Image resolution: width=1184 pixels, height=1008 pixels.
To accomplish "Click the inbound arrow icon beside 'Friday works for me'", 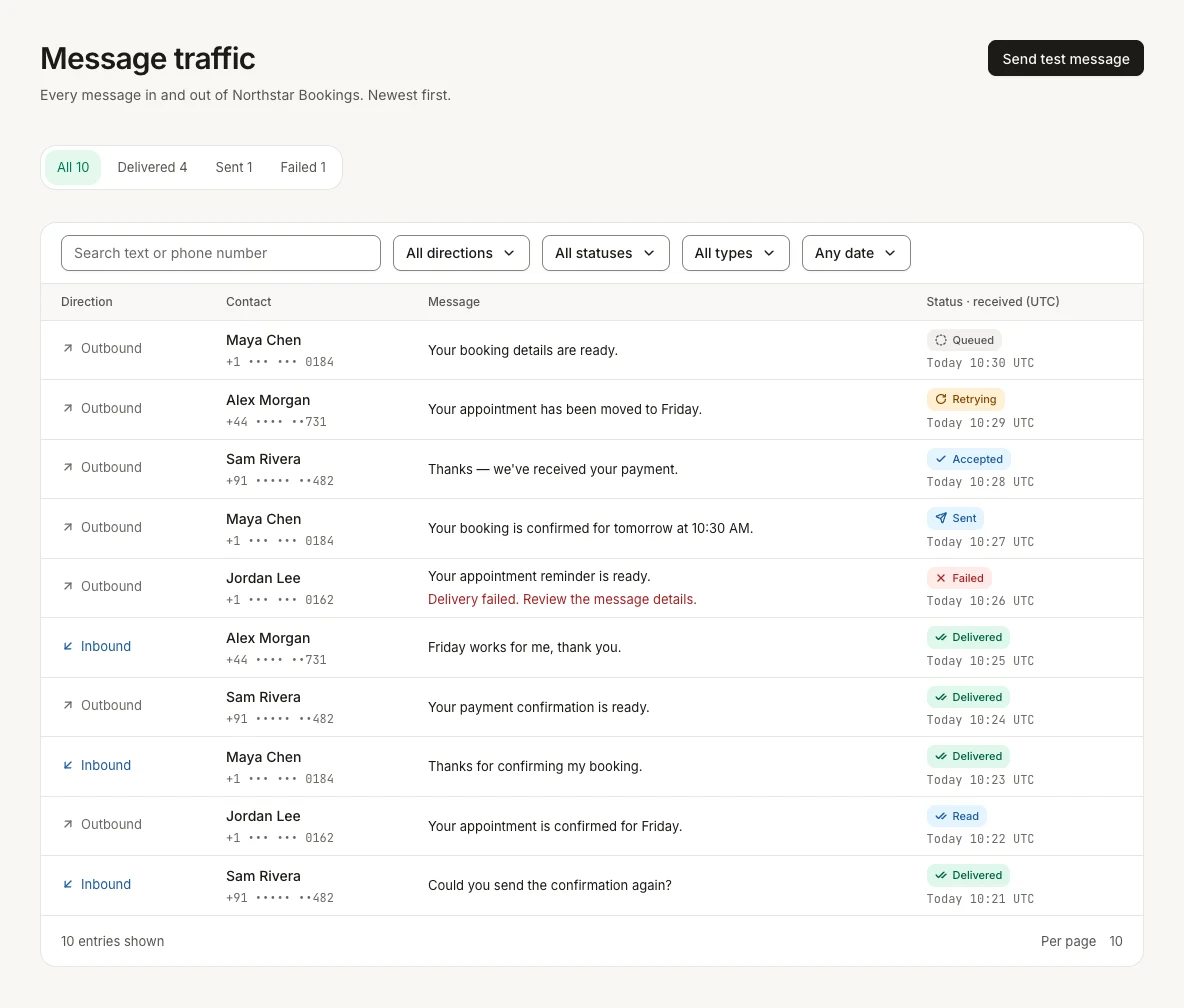I will point(68,646).
